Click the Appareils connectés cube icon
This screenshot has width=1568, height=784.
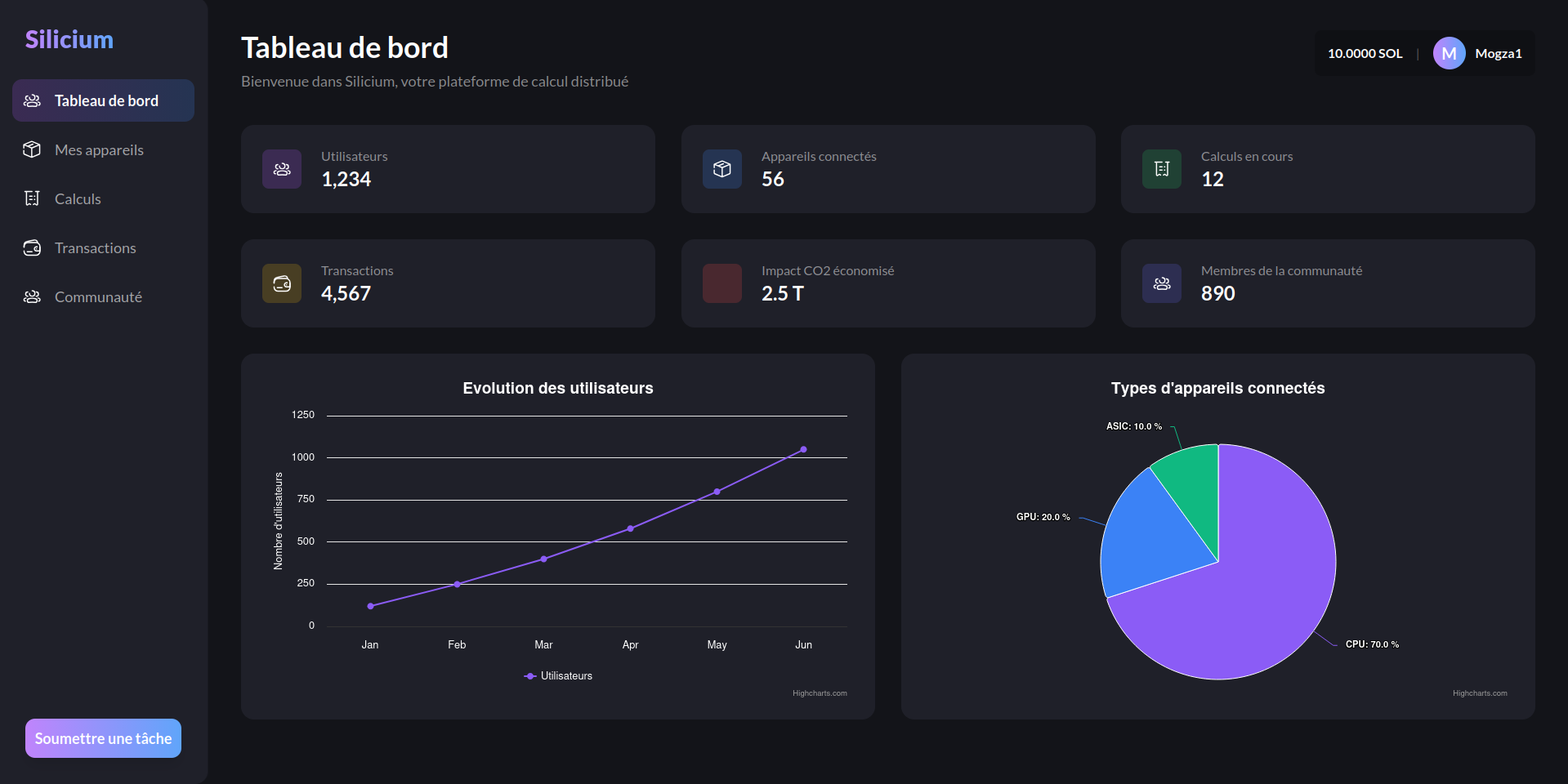point(722,169)
